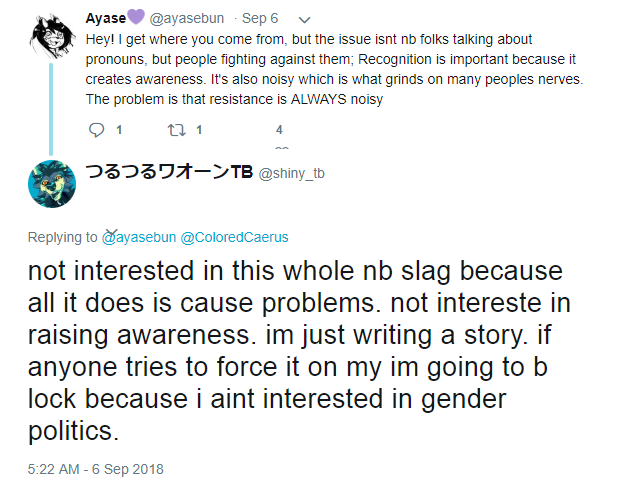Click the retweet count number 1
Image resolution: width=622 pixels, height=489 pixels.
coord(199,130)
